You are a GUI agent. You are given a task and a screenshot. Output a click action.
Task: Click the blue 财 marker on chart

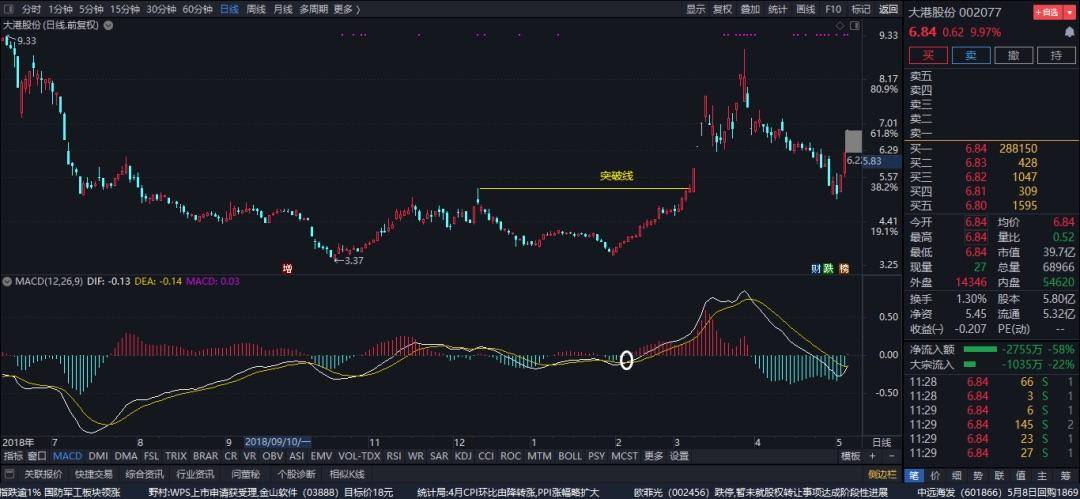tap(815, 268)
